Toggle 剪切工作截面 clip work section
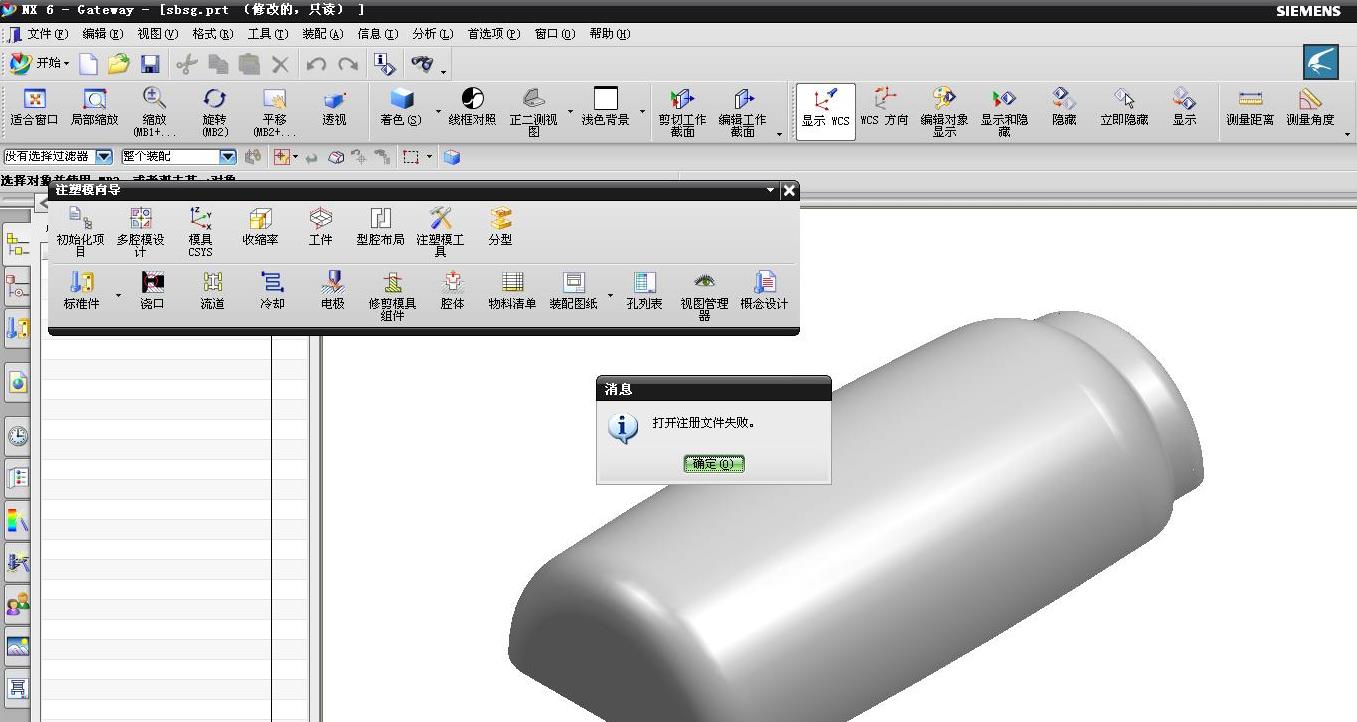The image size is (1357, 722). click(x=683, y=112)
